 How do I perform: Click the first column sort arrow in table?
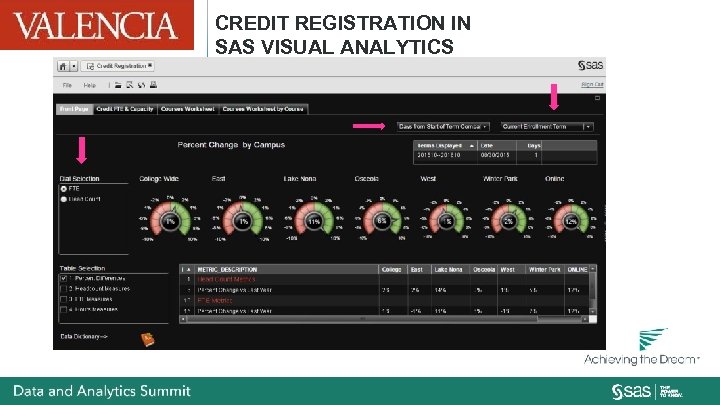point(187,270)
